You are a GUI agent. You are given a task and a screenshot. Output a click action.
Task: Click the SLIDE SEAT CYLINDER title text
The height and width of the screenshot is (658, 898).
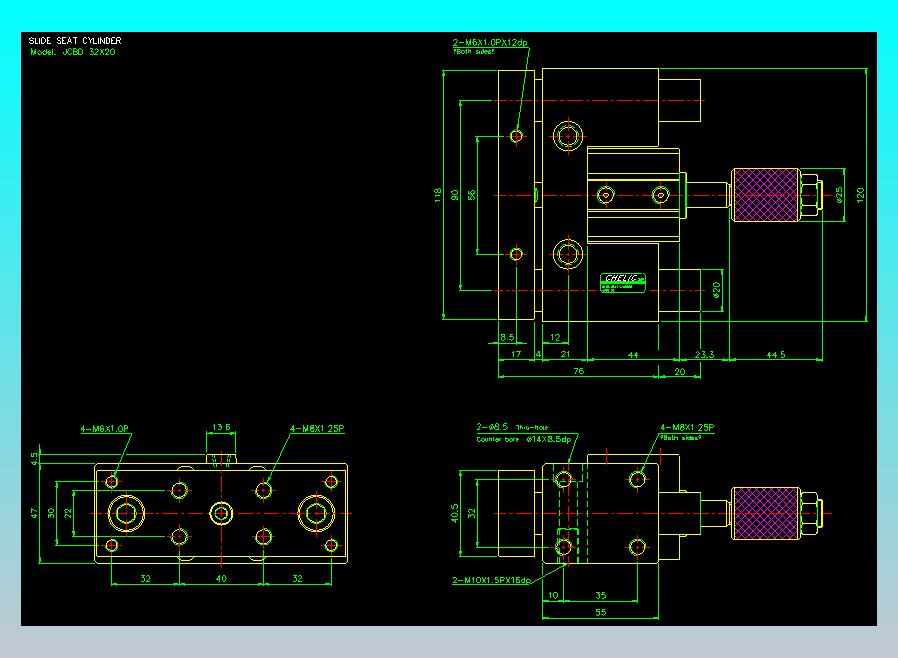(75, 41)
